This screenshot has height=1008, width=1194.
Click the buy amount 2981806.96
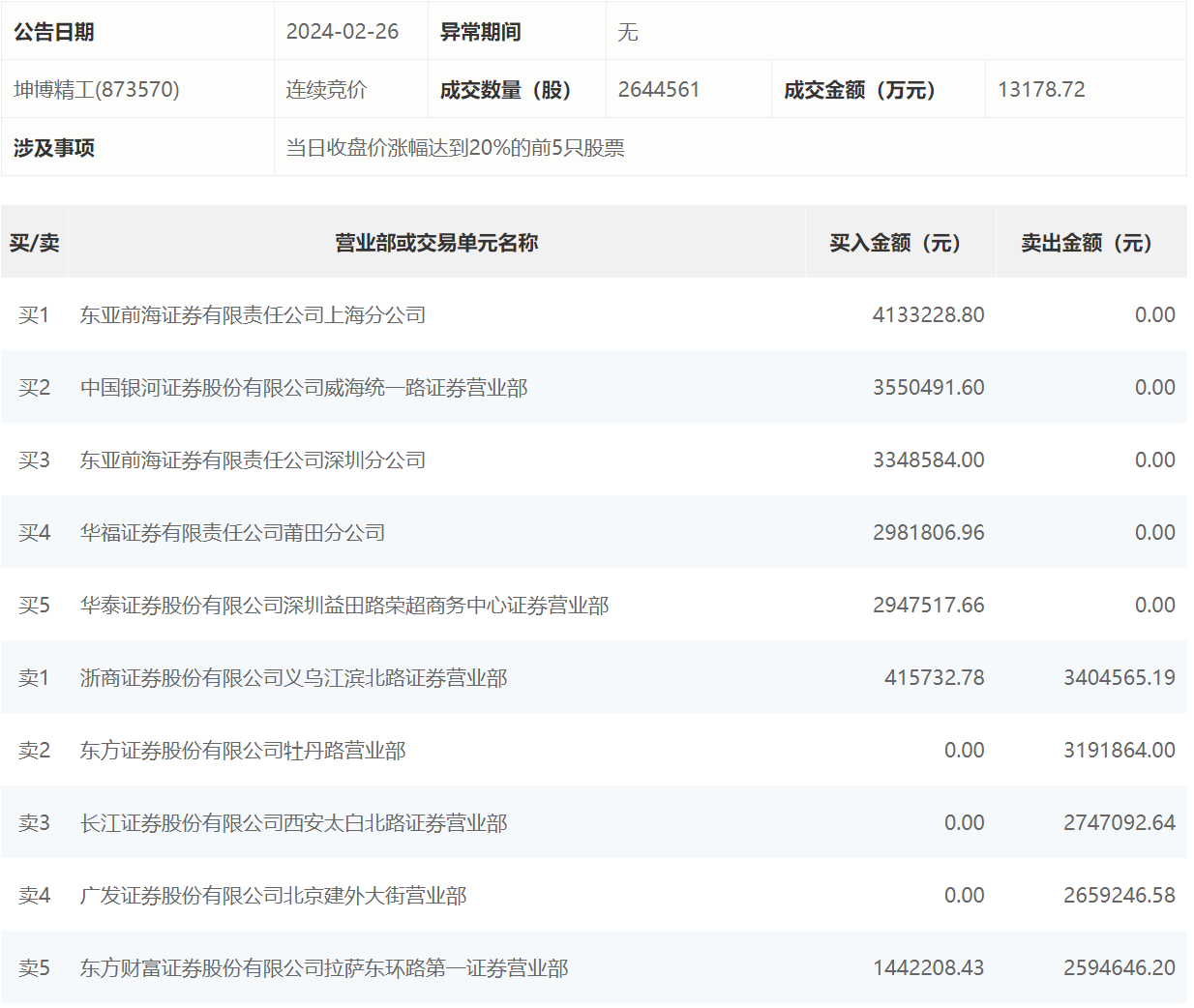pos(929,533)
